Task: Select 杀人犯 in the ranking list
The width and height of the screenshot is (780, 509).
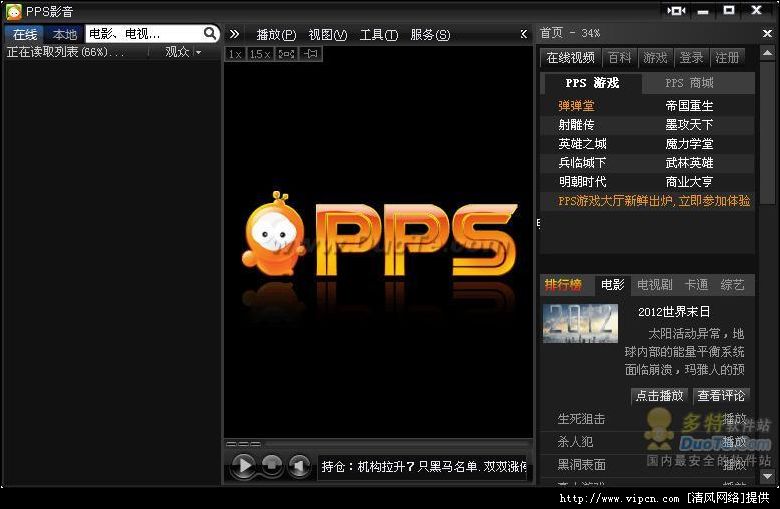Action: [575, 441]
